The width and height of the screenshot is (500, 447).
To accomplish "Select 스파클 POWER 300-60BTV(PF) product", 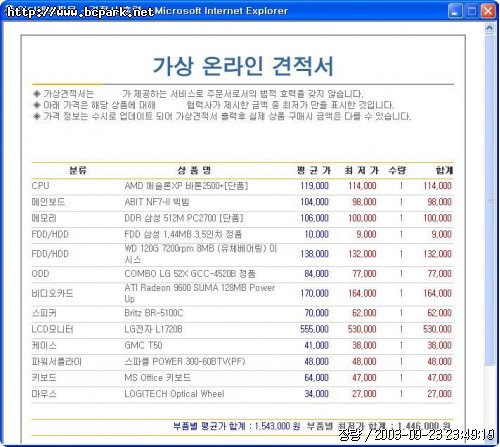I will (x=185, y=362).
